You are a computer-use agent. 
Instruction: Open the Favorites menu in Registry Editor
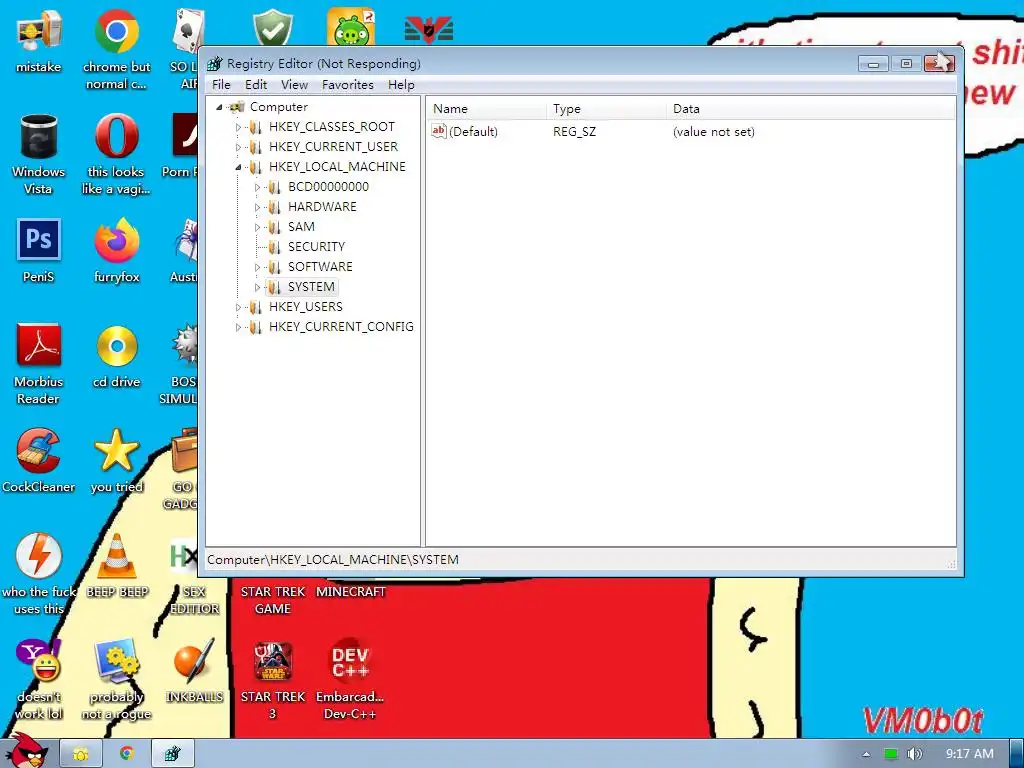(x=347, y=85)
